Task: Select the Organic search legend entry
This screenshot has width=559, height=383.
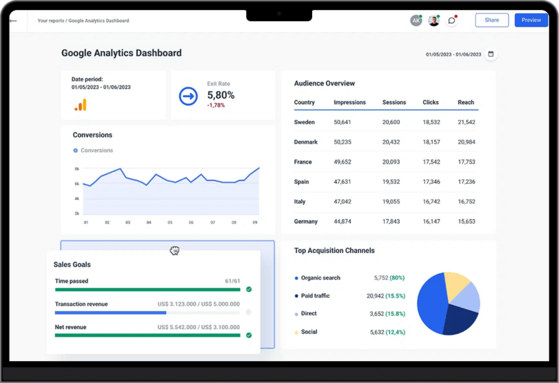Action: (317, 278)
